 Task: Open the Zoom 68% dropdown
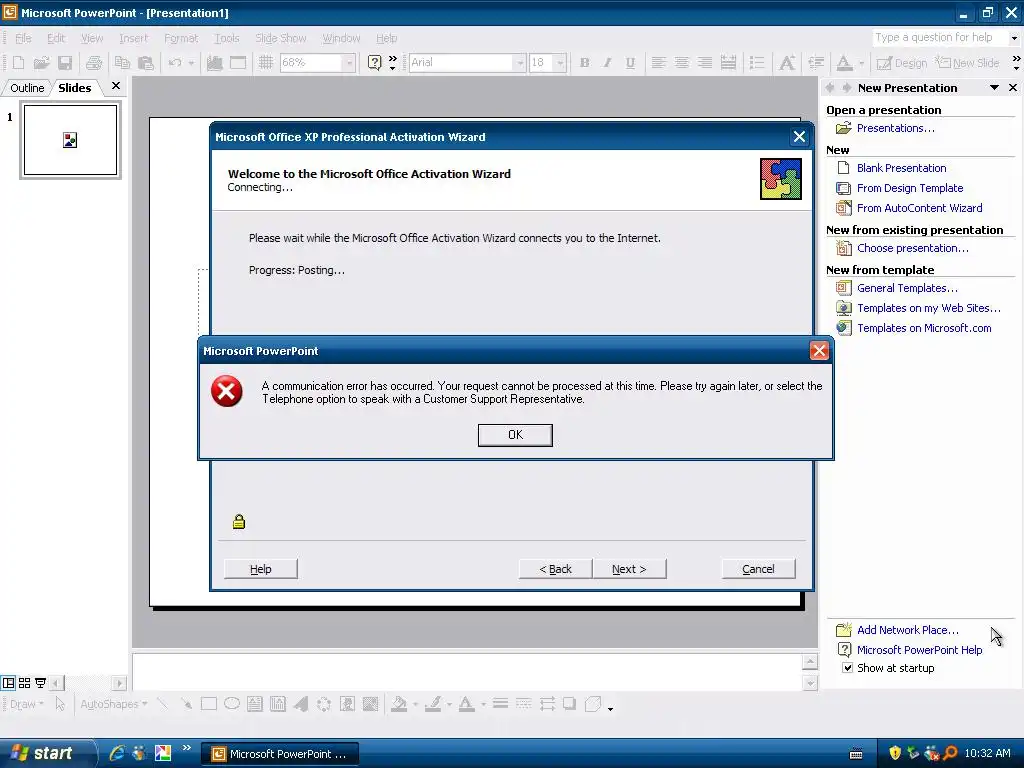pyautogui.click(x=349, y=63)
